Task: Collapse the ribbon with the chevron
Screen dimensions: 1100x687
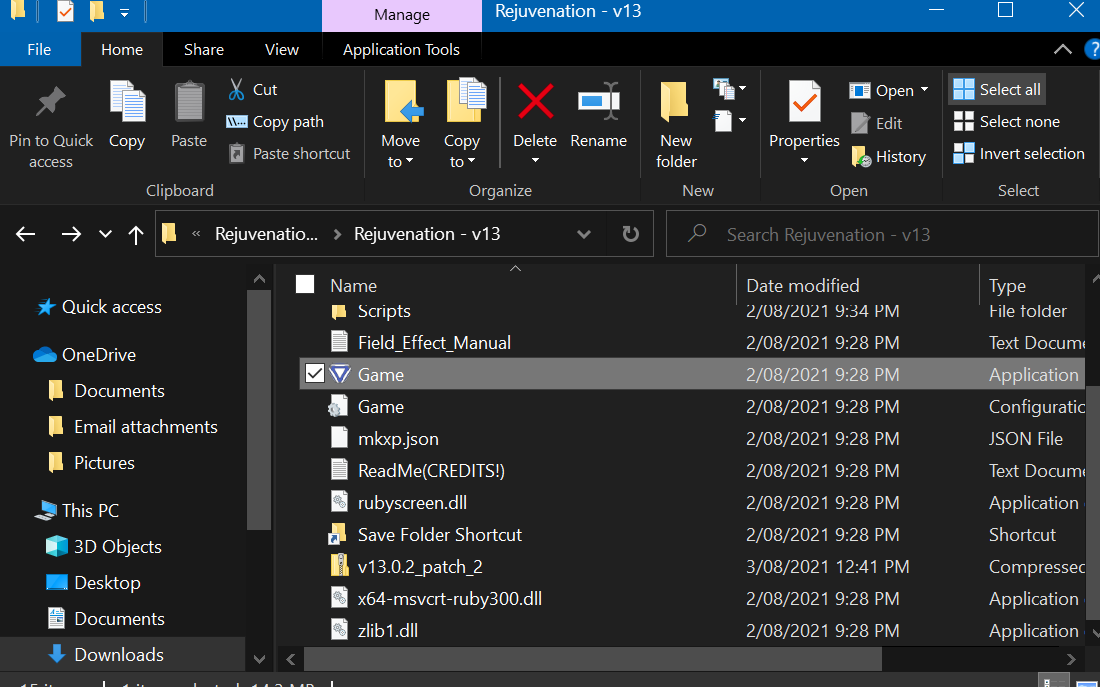Action: tap(1063, 49)
